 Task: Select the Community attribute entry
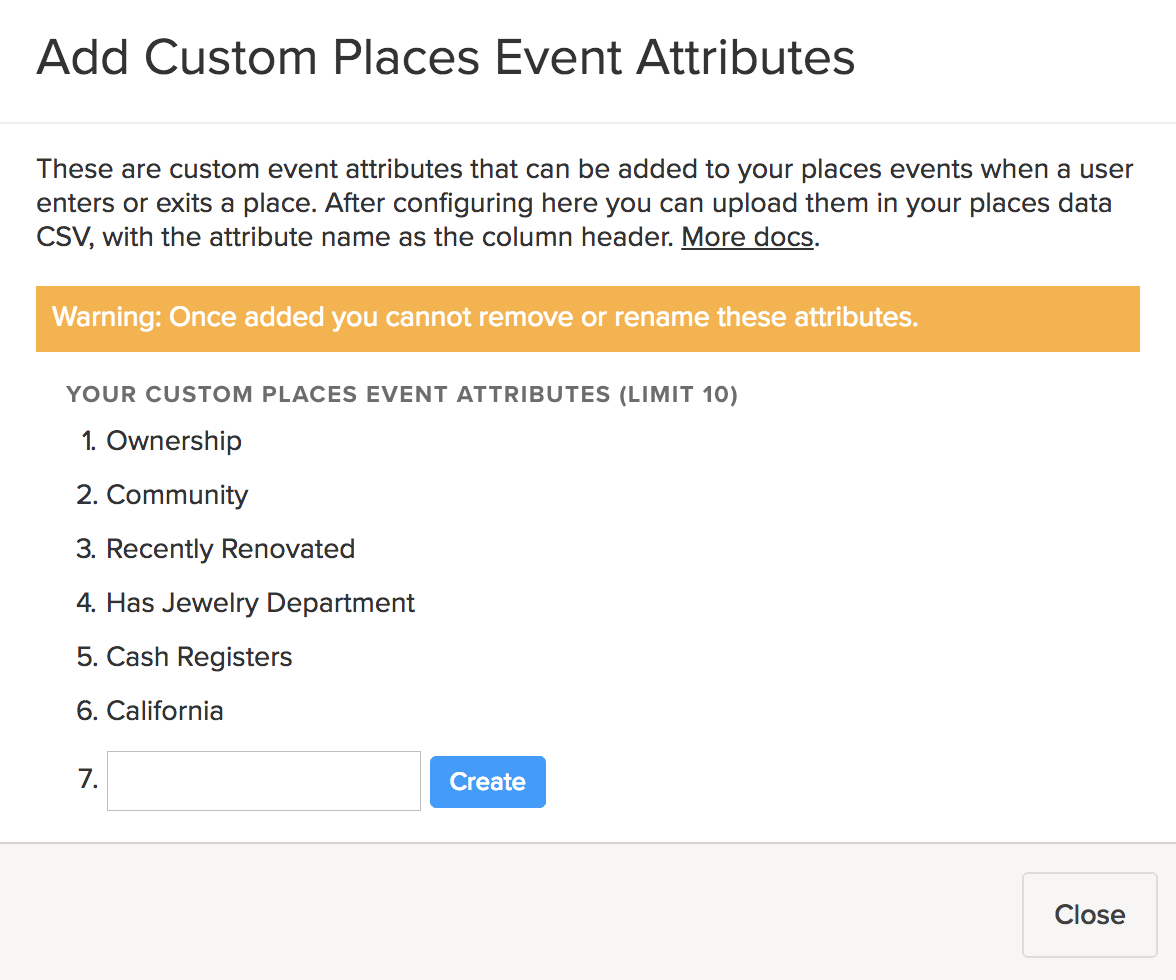tap(177, 495)
